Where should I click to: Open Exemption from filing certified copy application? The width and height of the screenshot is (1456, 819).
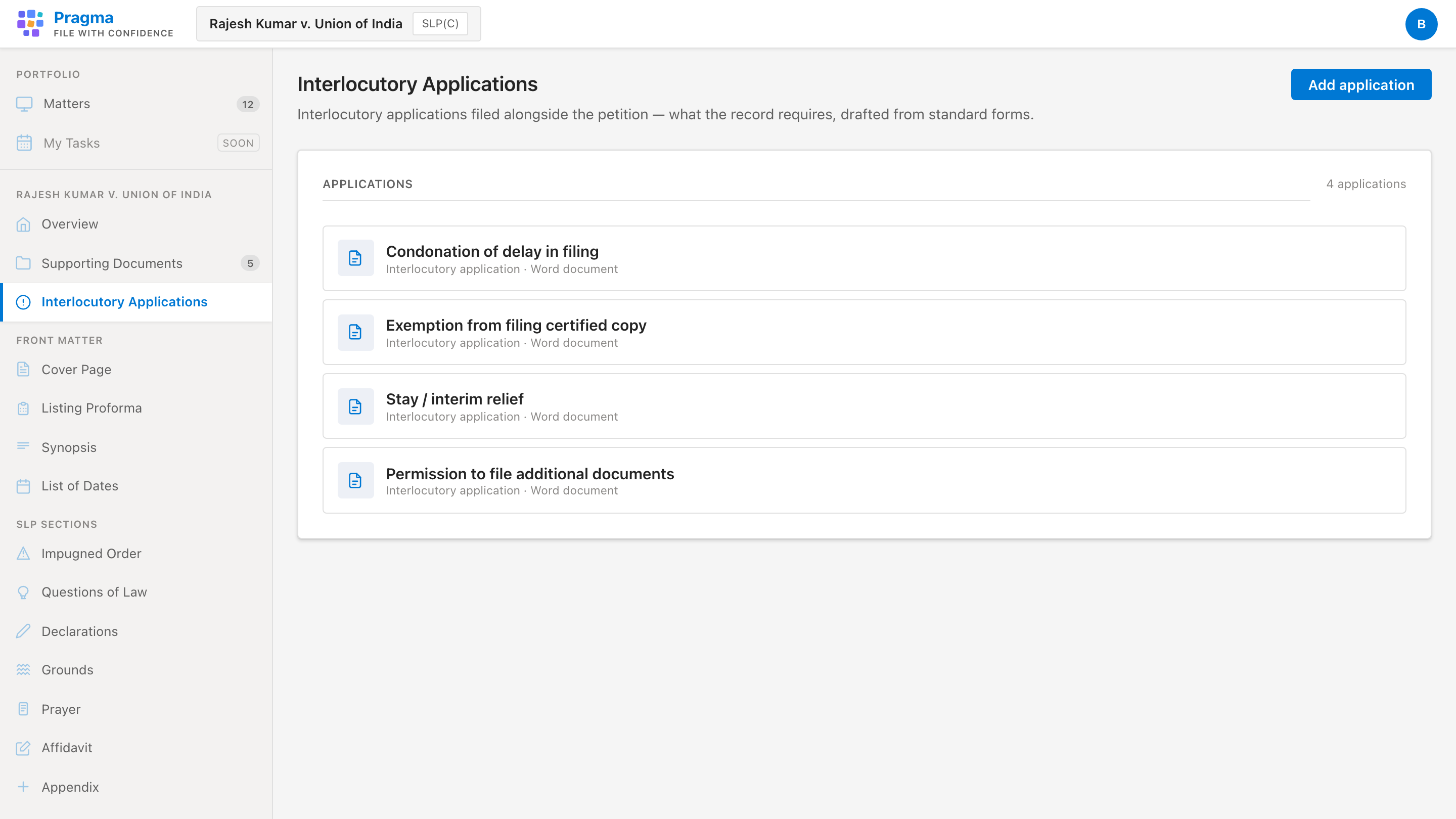pyautogui.click(x=864, y=332)
